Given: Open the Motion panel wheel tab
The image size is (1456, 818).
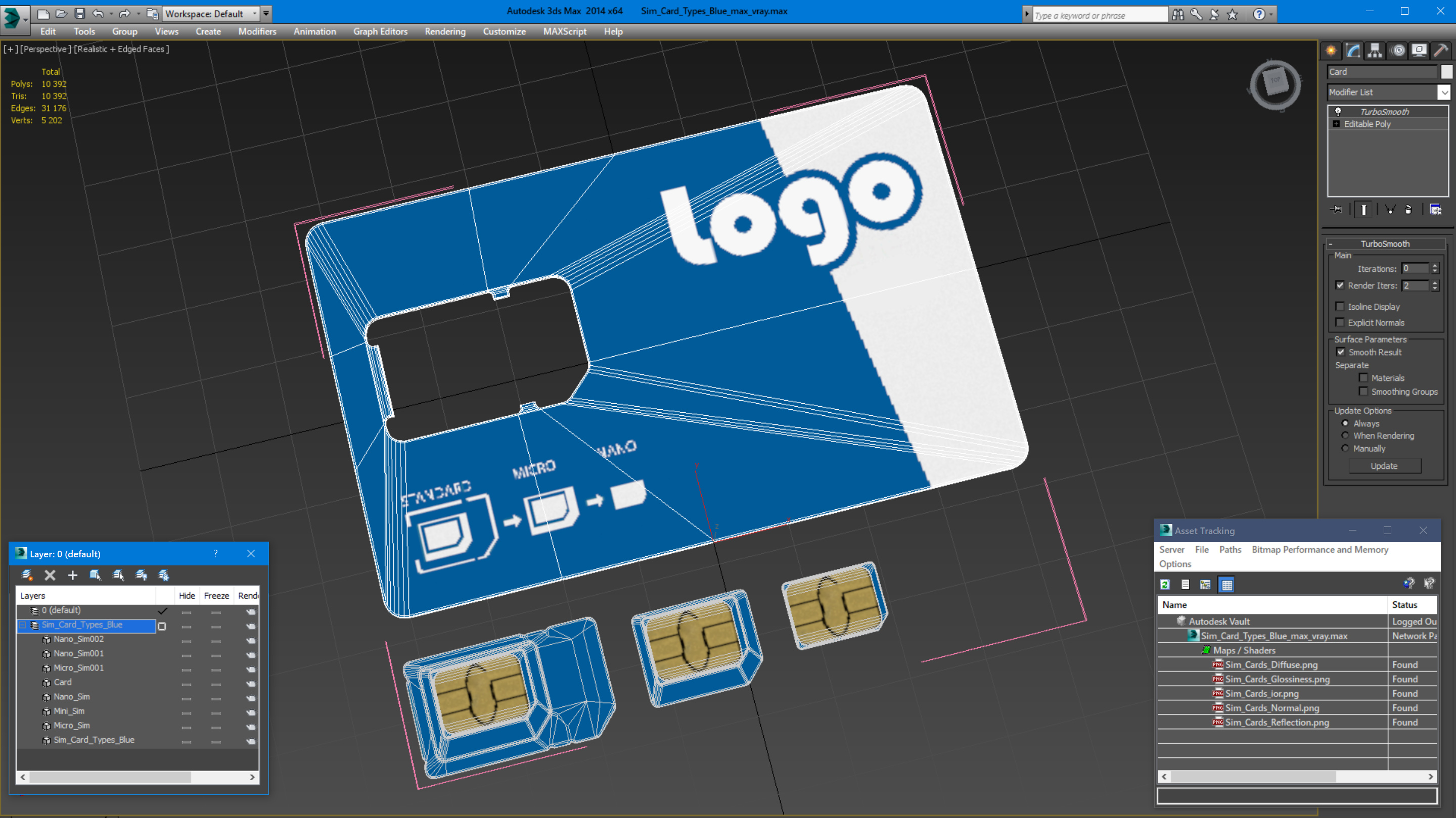Looking at the screenshot, I should (x=1398, y=51).
